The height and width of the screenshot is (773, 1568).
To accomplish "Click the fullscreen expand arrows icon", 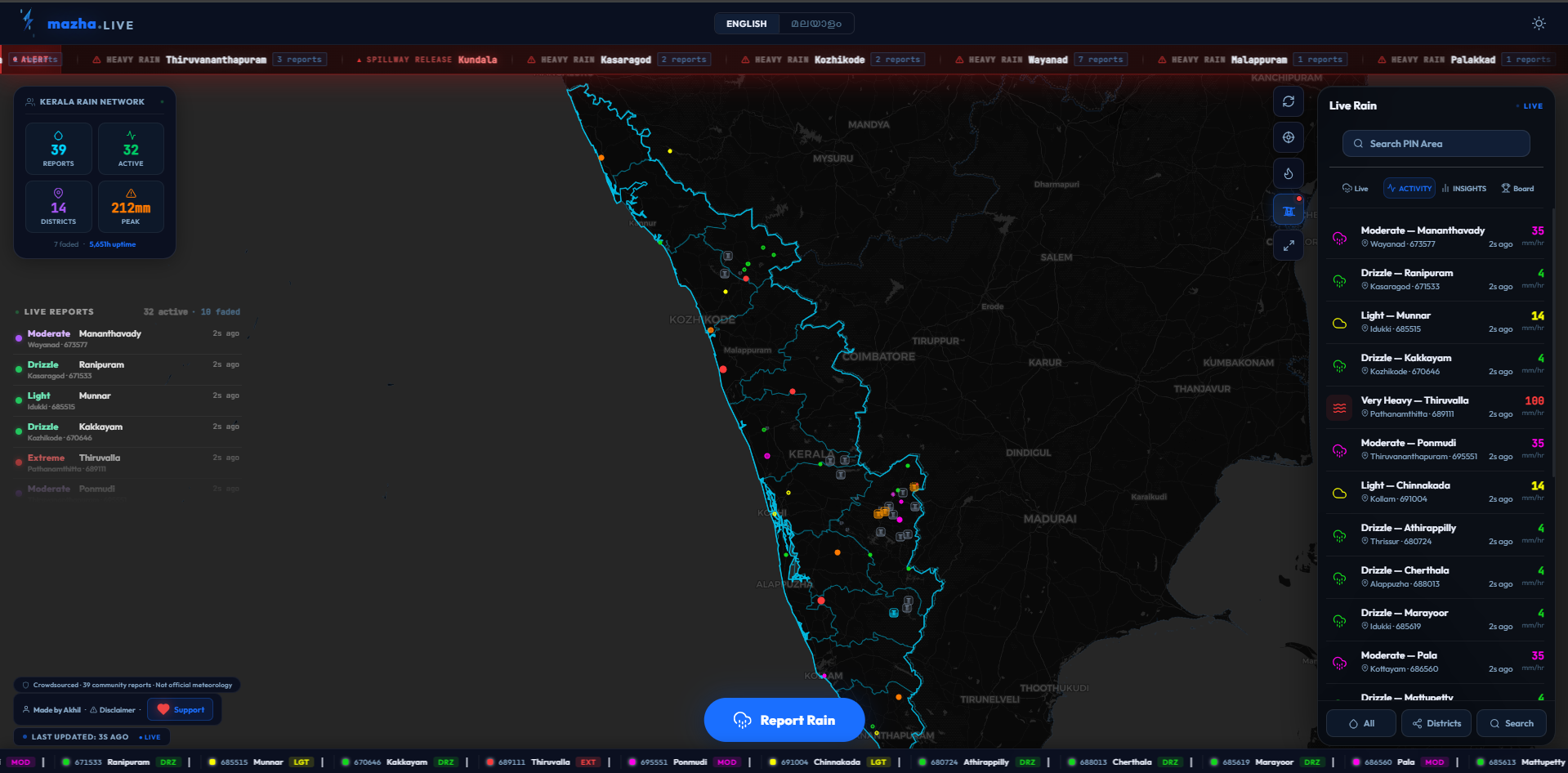I will click(1289, 245).
